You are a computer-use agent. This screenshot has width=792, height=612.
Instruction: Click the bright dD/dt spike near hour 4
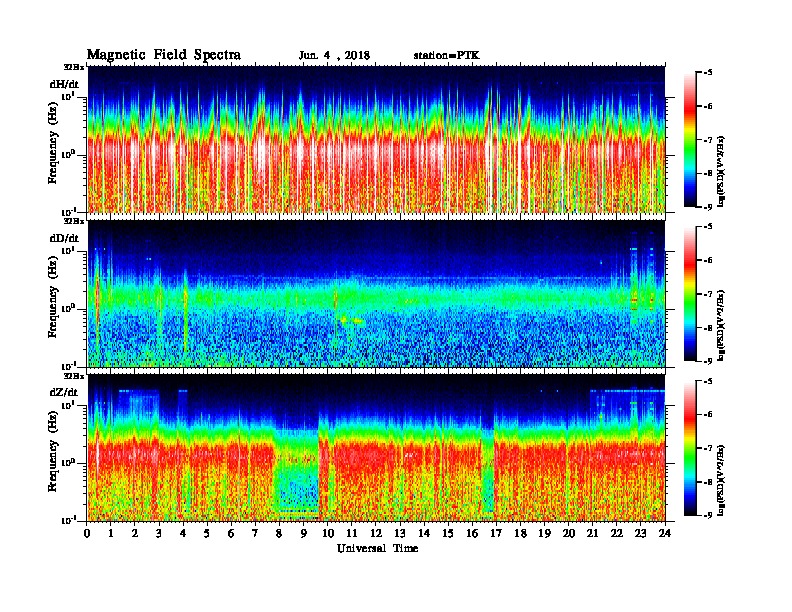click(x=185, y=311)
